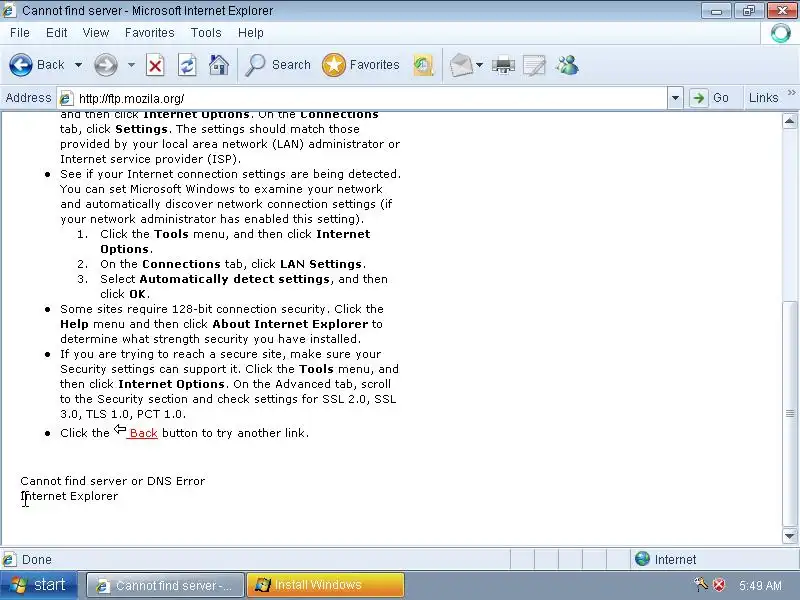Click the Search toolbar label

(291, 65)
